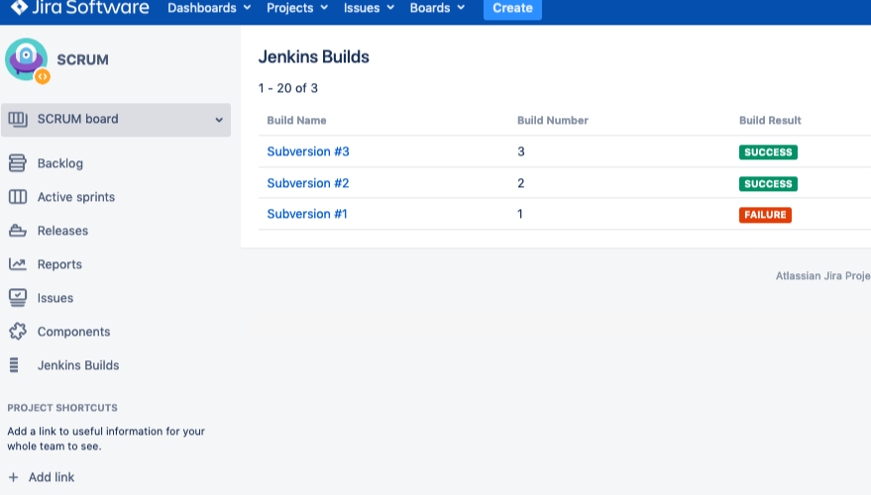Image resolution: width=871 pixels, height=495 pixels.
Task: Click the Build Result column header
Action: click(770, 121)
